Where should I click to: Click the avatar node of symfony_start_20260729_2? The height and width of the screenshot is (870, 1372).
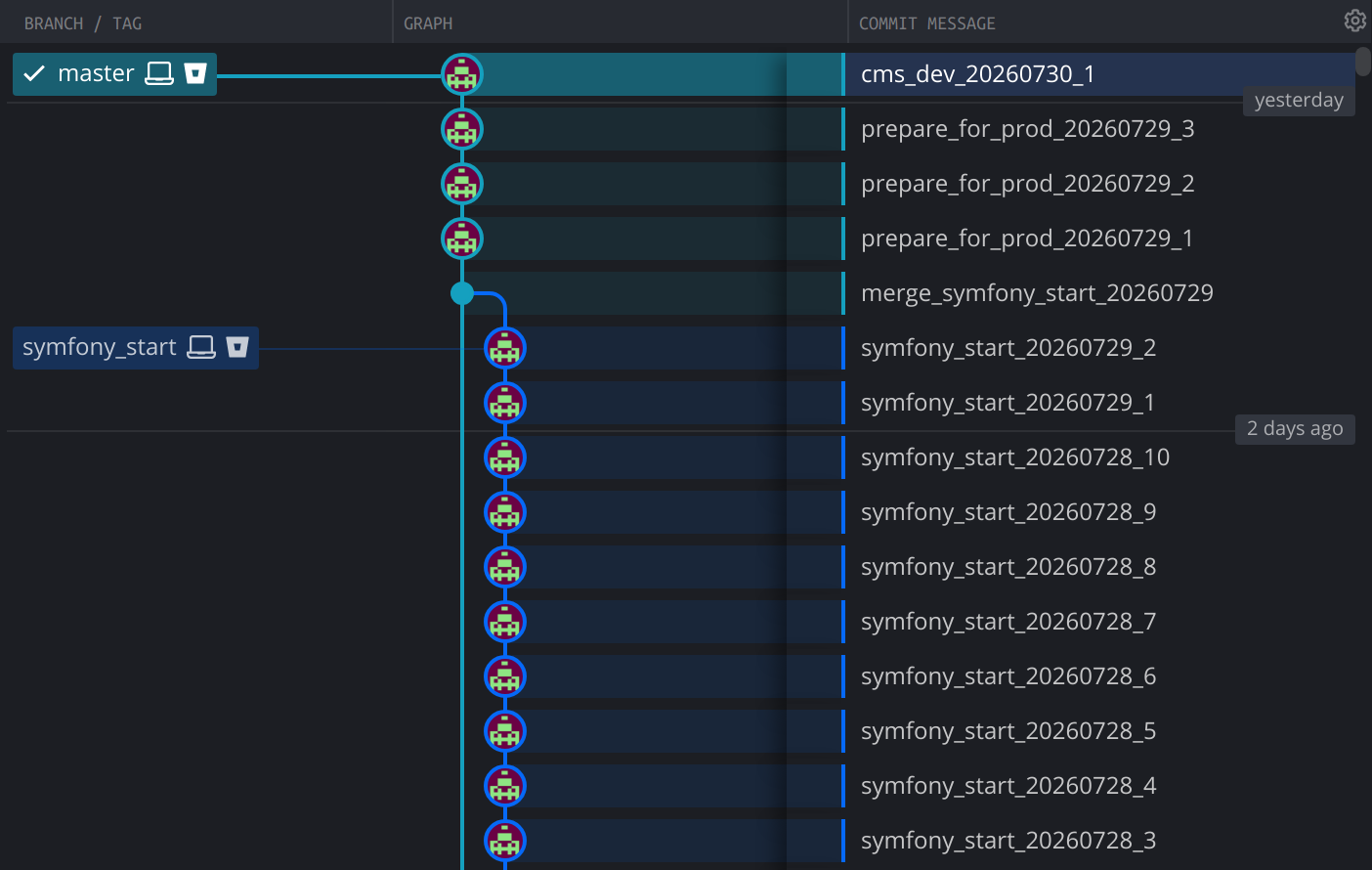point(505,348)
